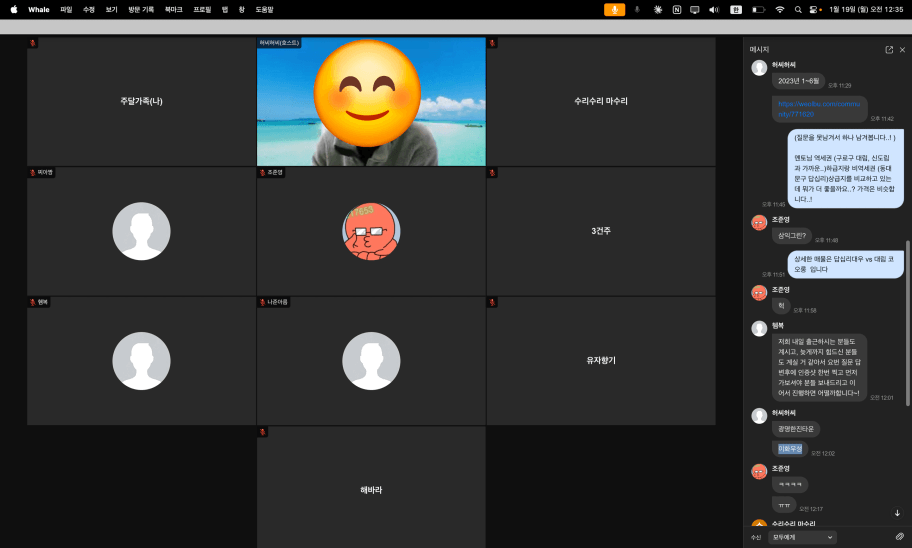Click the orange microphone indicator in menu bar
This screenshot has width=912, height=548.
pos(614,9)
